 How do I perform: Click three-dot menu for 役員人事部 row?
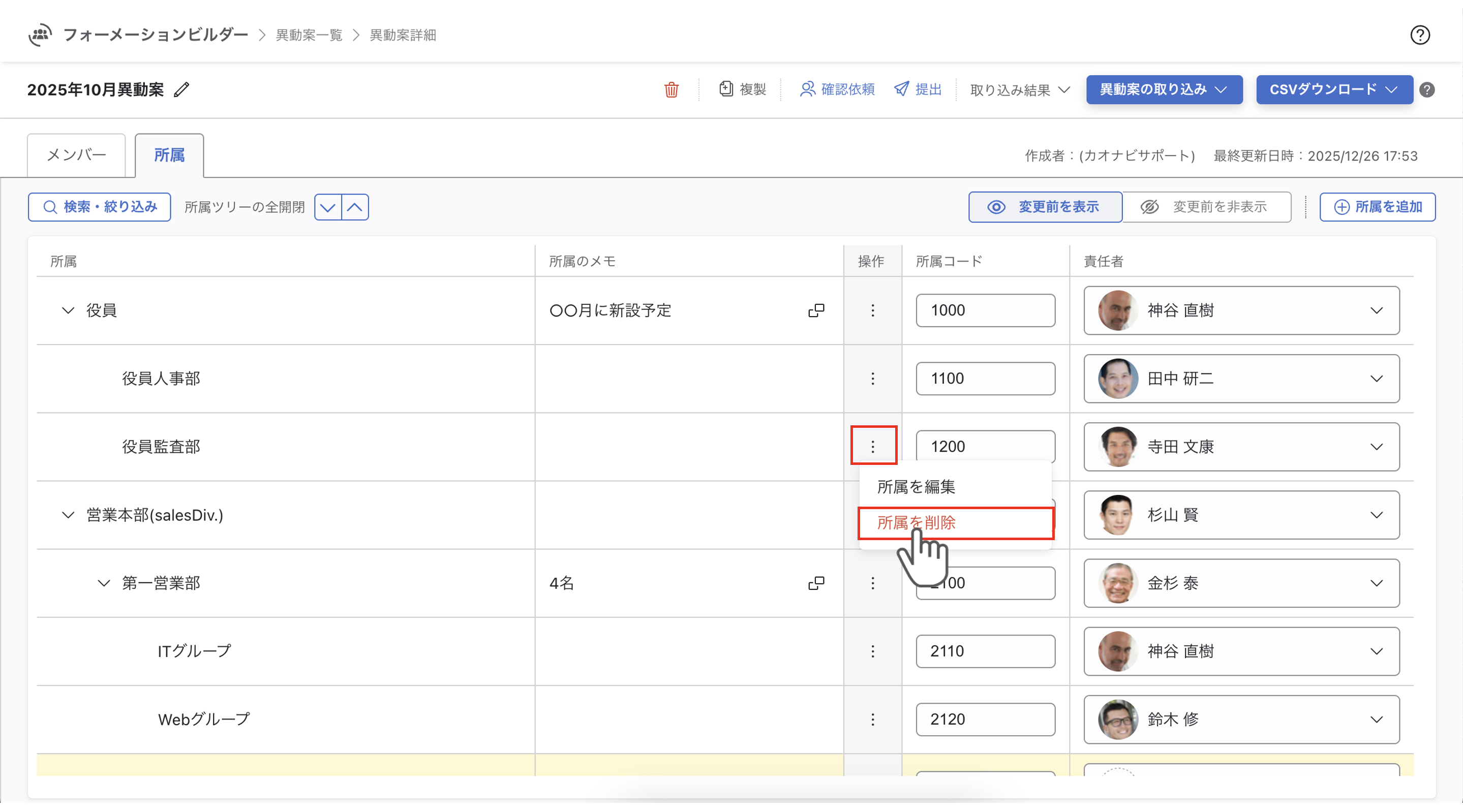[x=872, y=379]
